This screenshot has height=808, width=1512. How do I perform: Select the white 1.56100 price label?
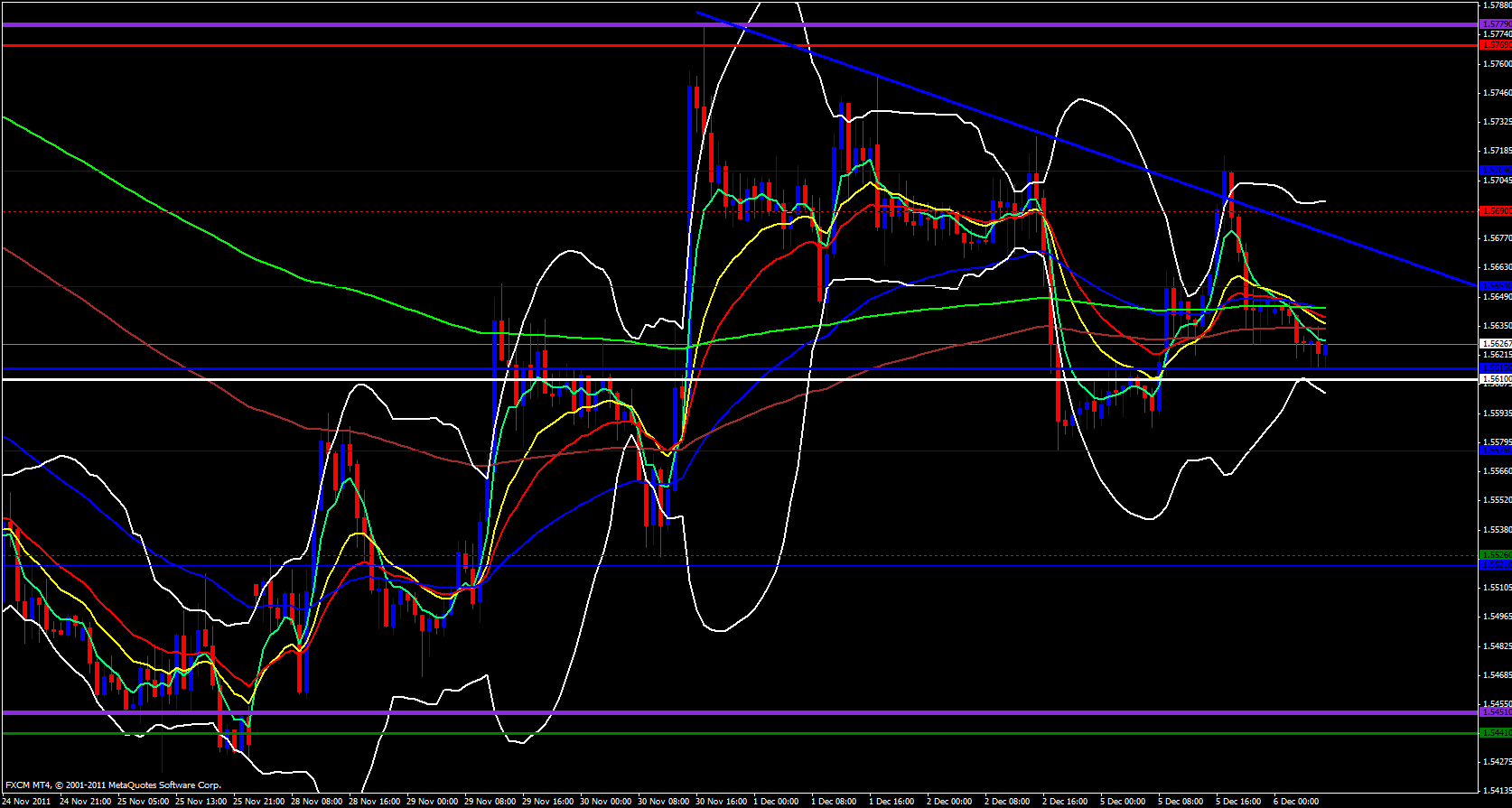pyautogui.click(x=1496, y=380)
